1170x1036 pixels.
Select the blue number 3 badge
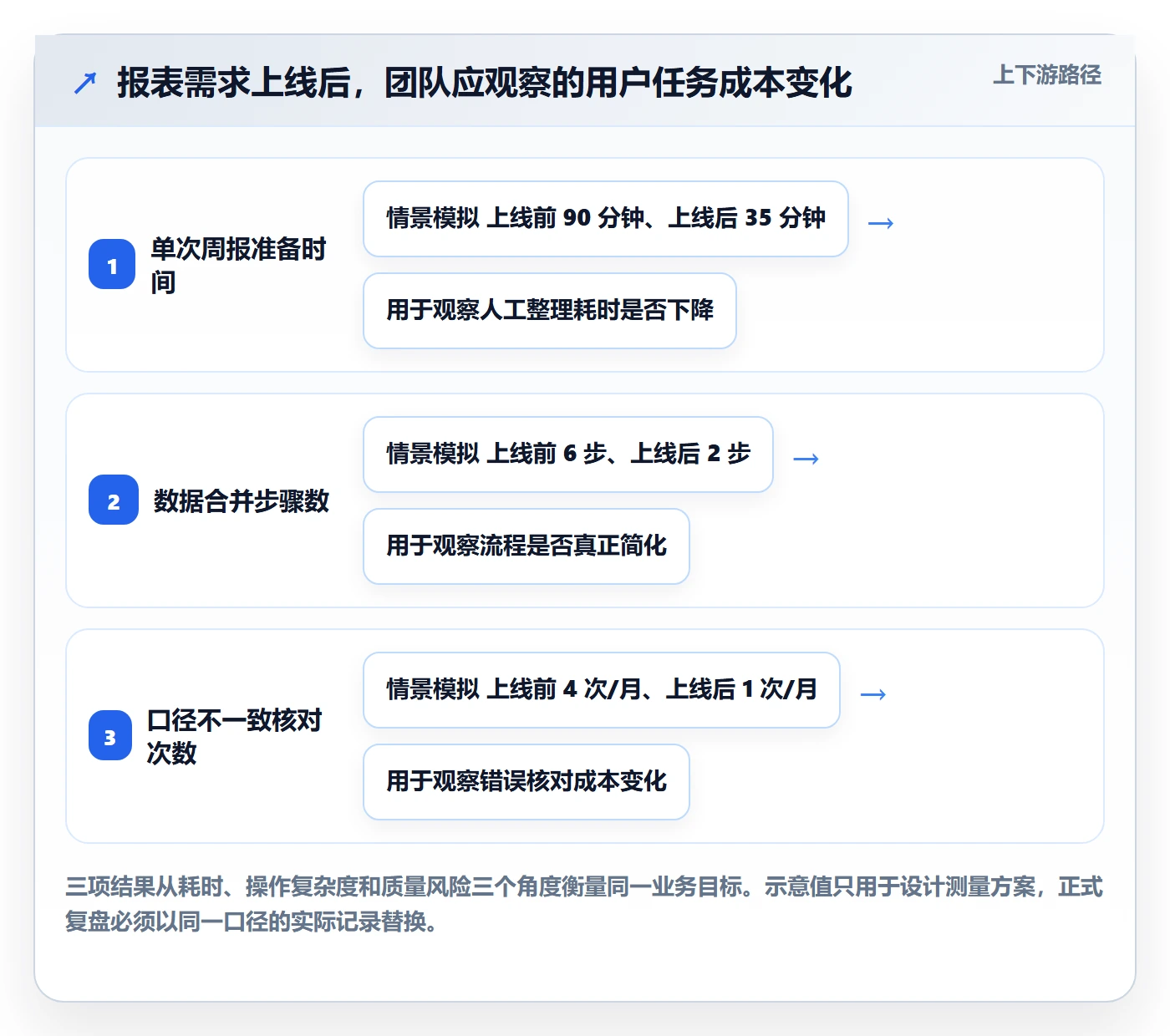click(110, 736)
